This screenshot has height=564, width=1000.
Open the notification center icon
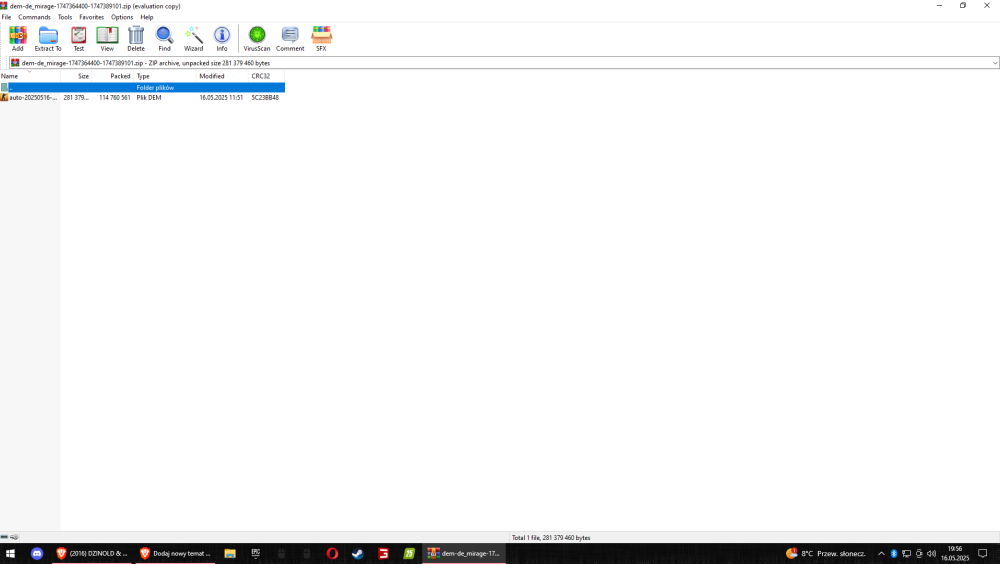point(983,553)
